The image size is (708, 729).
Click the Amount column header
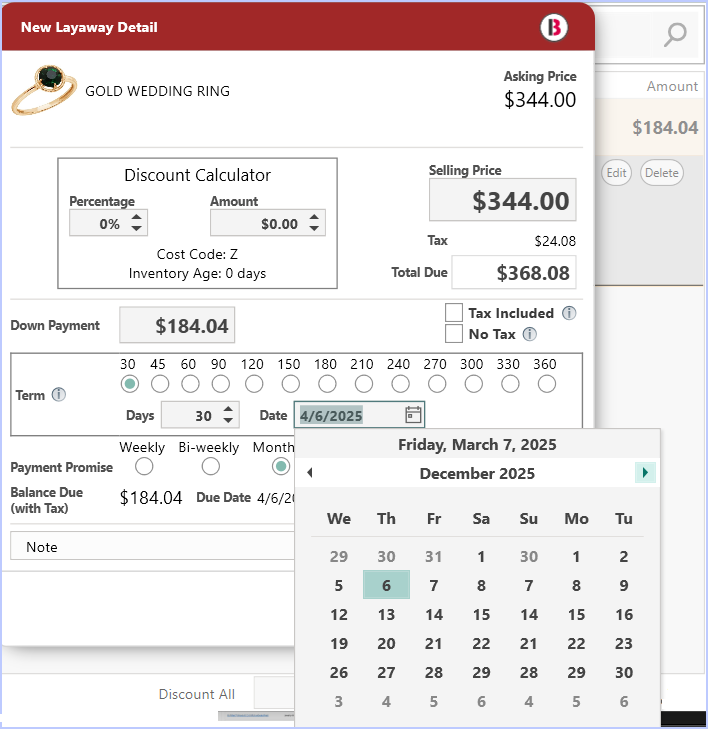click(x=672, y=86)
